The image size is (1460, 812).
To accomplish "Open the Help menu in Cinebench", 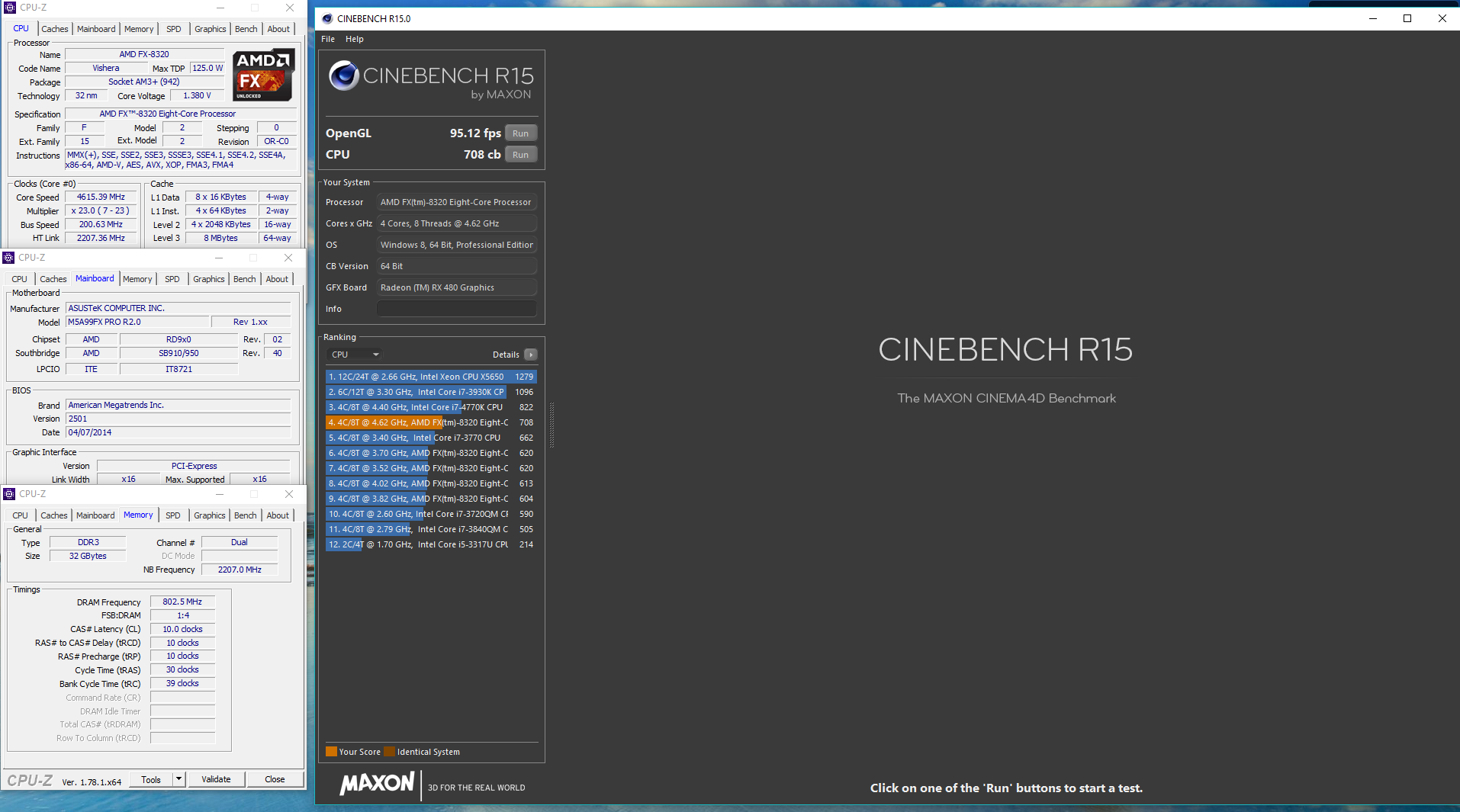I will (355, 39).
